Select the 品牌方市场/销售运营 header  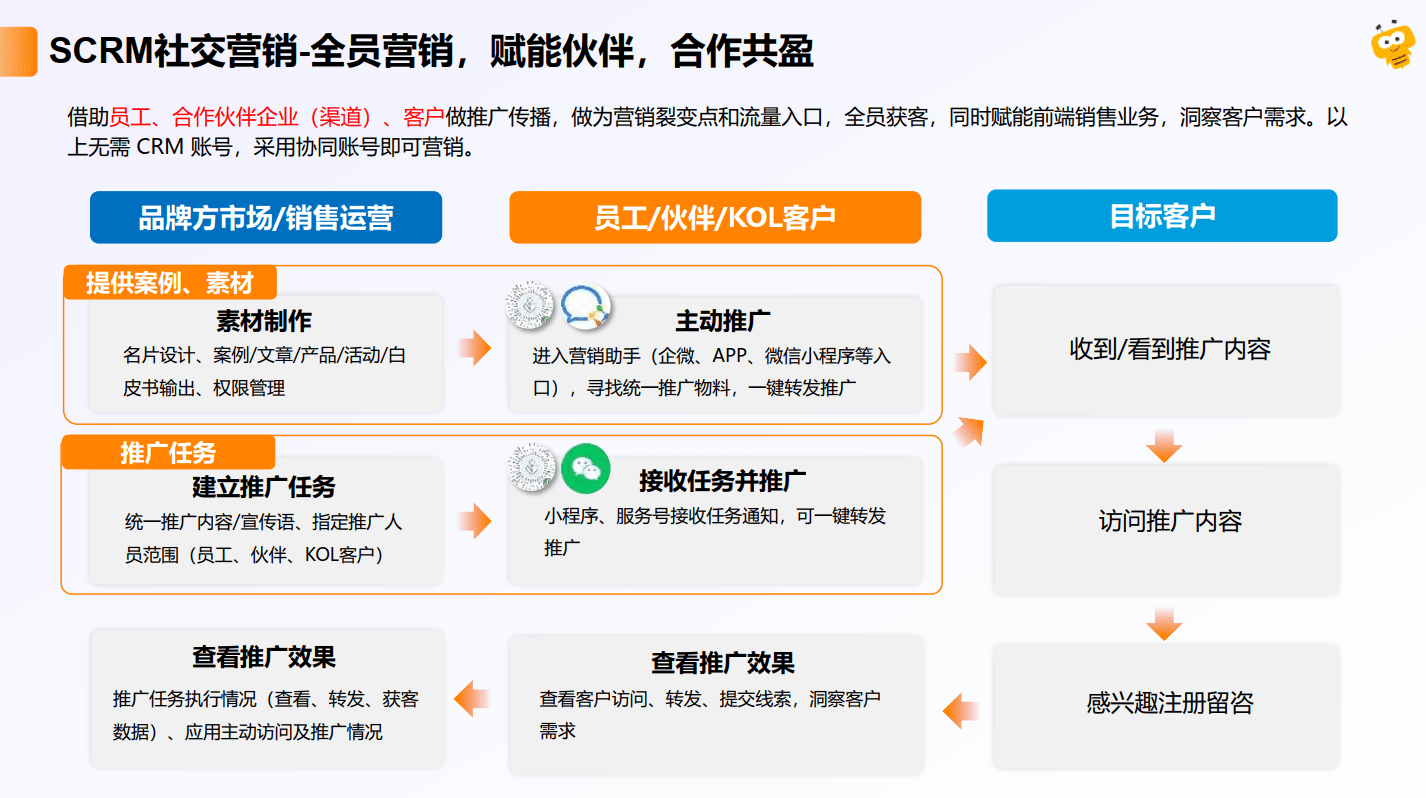click(266, 218)
